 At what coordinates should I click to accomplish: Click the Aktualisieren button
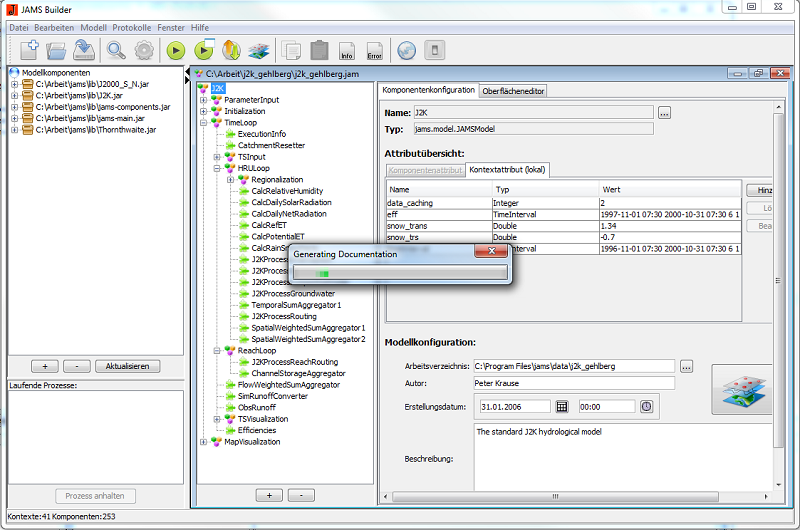127,366
